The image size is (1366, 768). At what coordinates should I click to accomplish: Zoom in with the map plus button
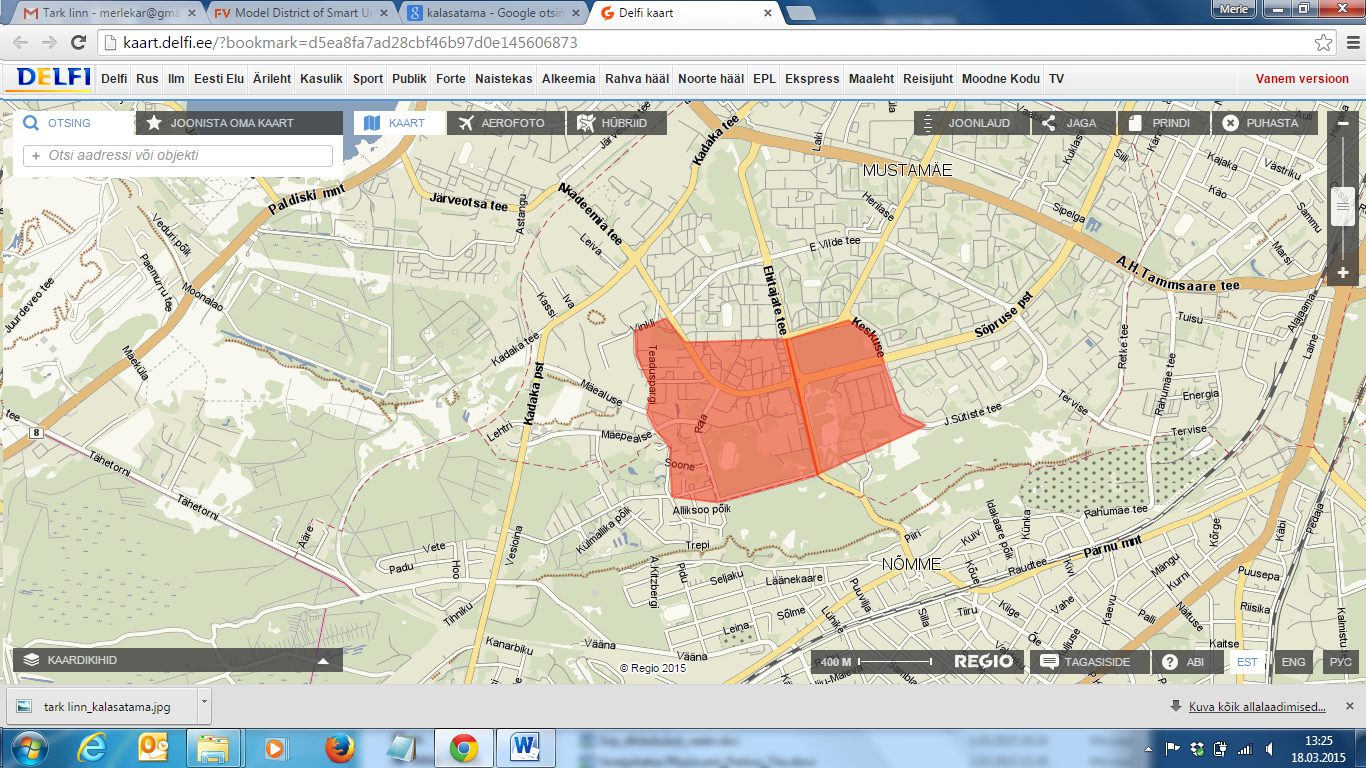[1343, 272]
